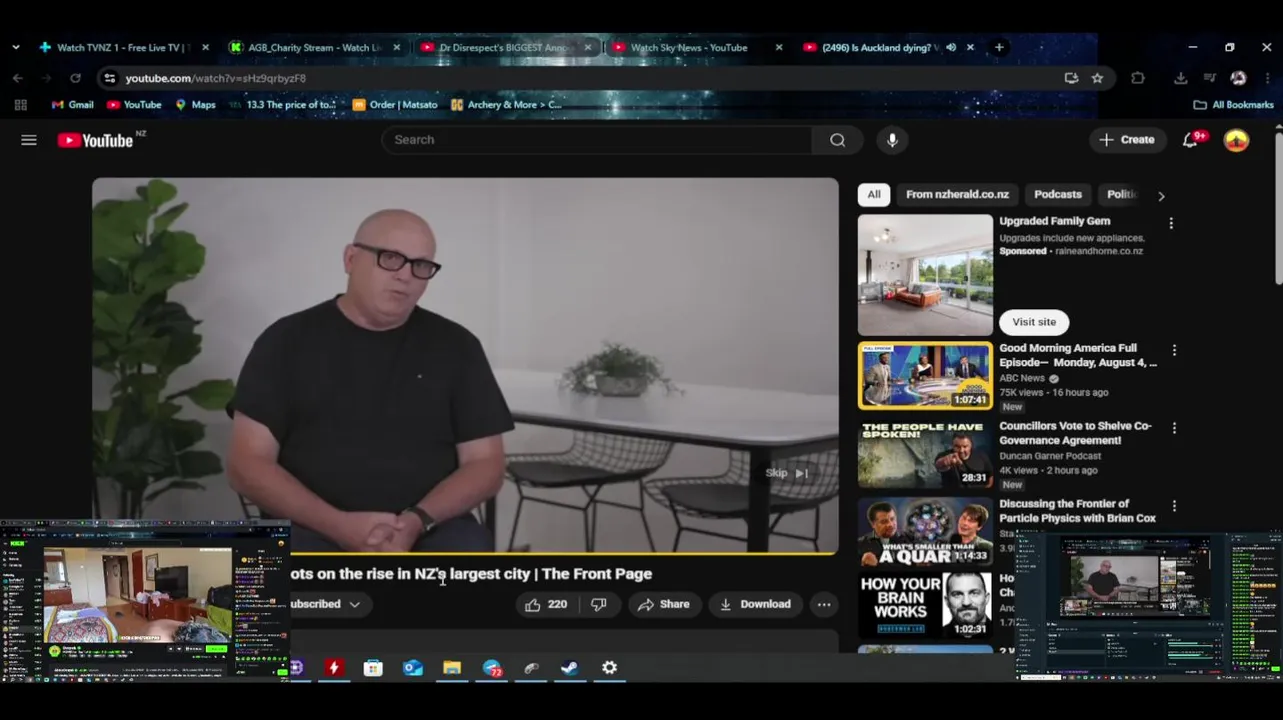Screen dimensions: 1283x720
Task: Click the search magnifier button
Action: click(x=838, y=140)
